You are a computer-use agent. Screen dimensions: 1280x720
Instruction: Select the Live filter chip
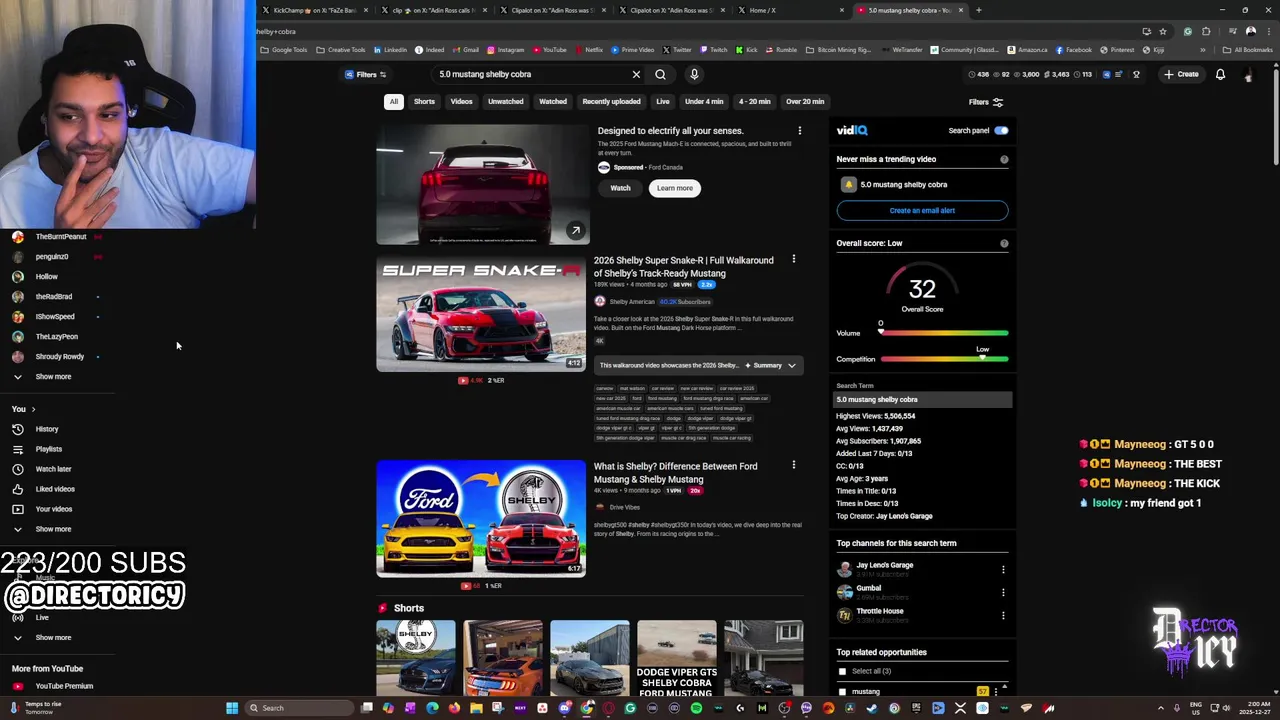click(662, 101)
